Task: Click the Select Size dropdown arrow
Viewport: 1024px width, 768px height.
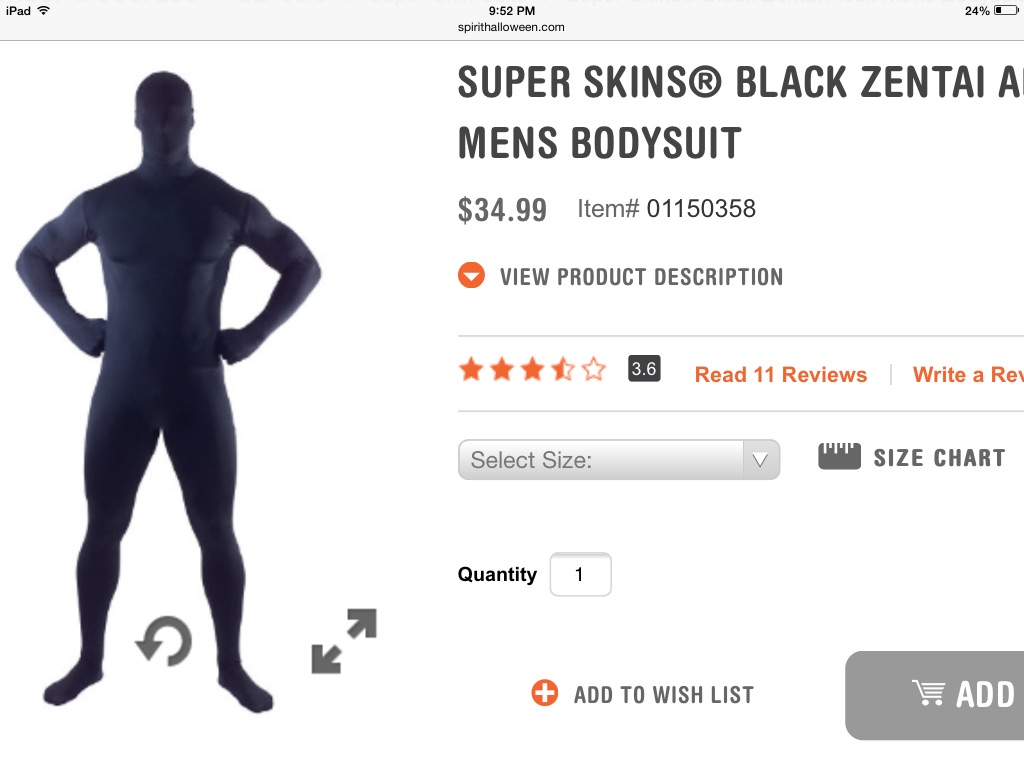Action: point(760,460)
